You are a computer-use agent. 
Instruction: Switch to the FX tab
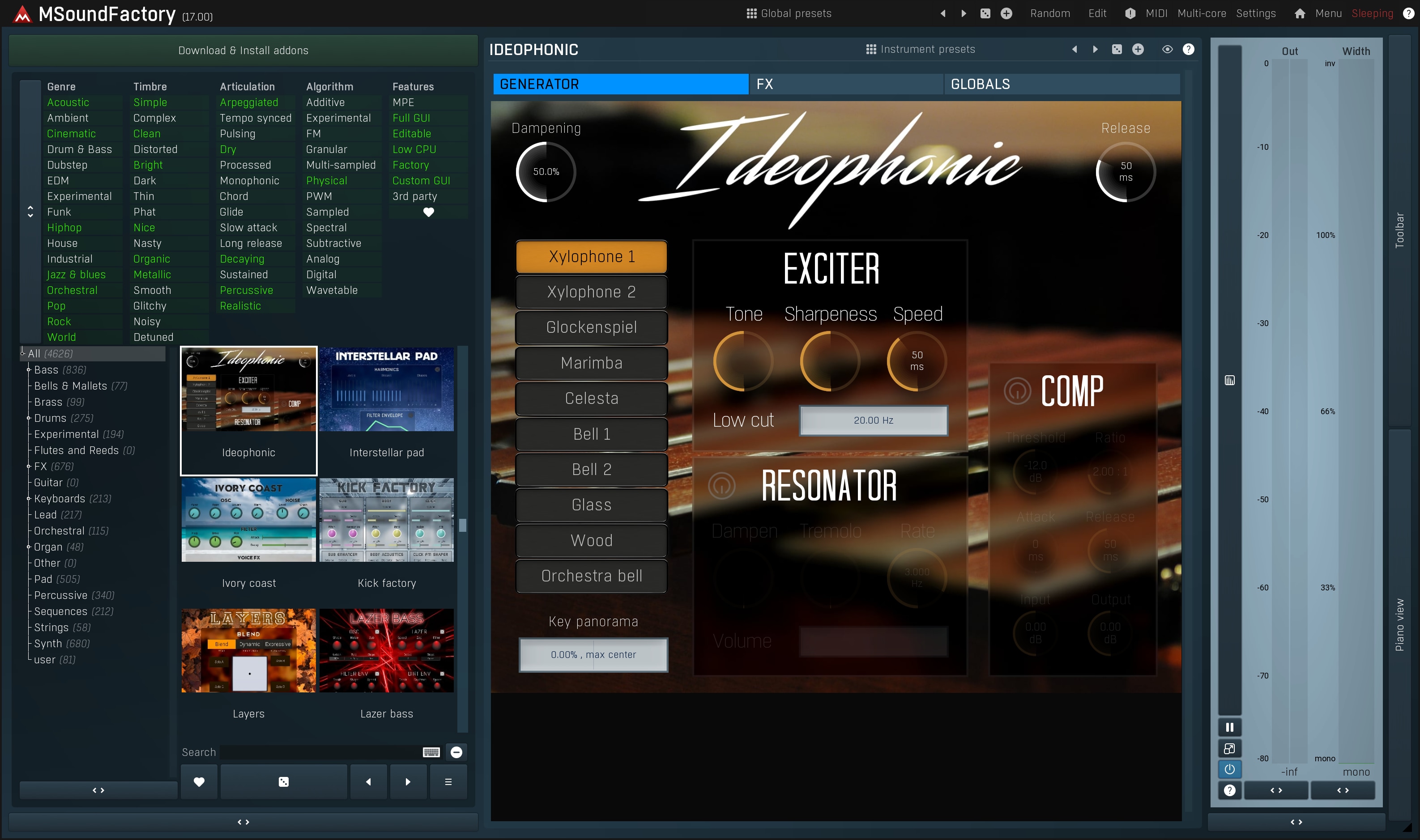(846, 85)
